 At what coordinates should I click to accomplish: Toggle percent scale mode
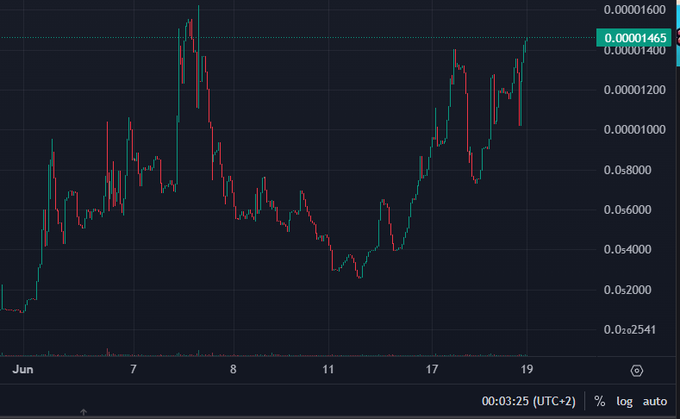(x=599, y=401)
